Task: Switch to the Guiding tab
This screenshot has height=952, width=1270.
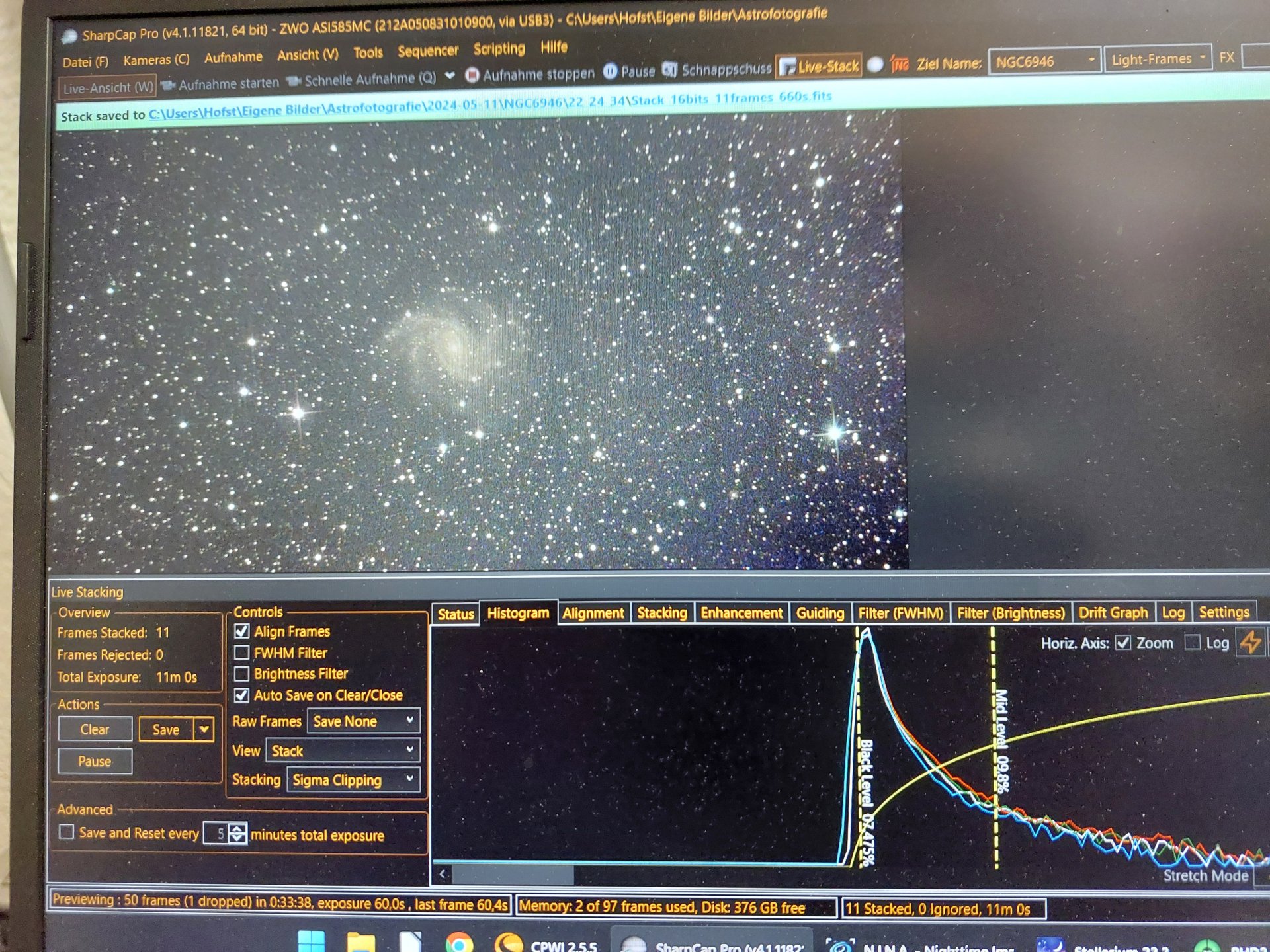Action: pyautogui.click(x=820, y=613)
